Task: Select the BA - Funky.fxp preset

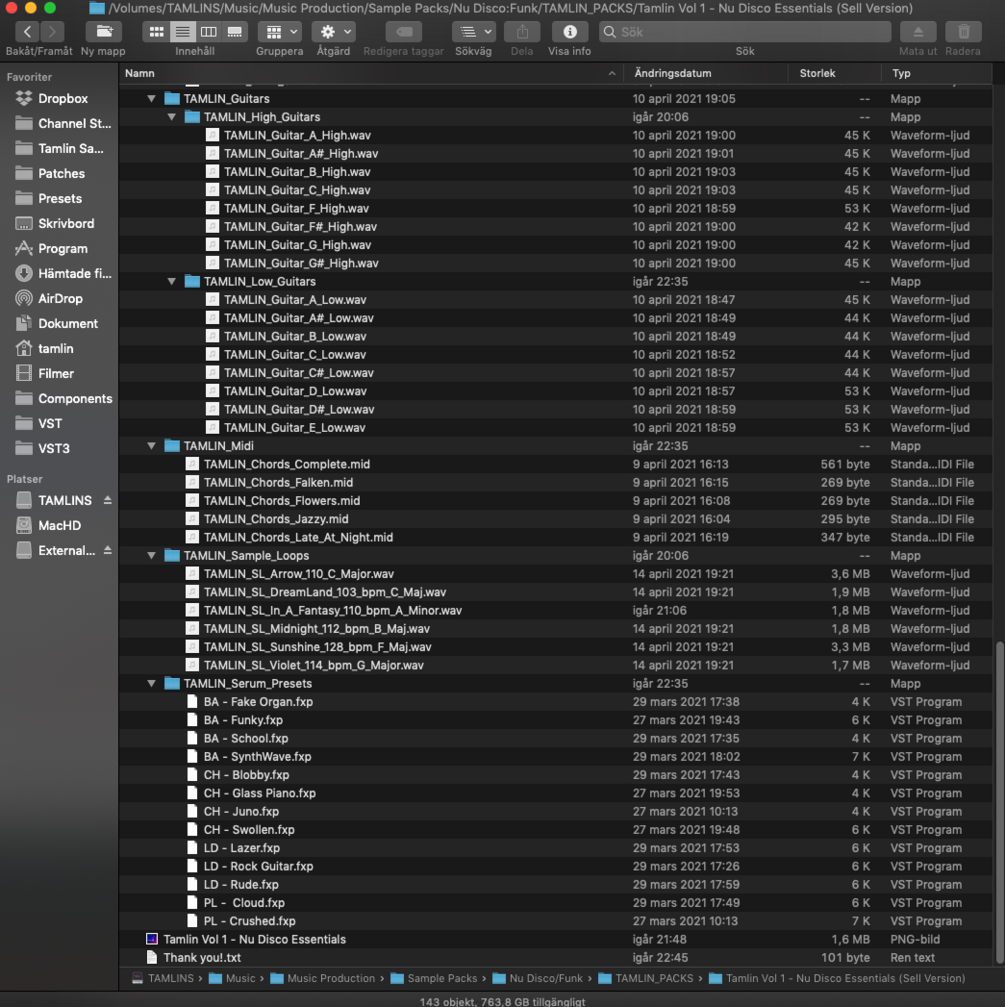Action: [x=555, y=720]
